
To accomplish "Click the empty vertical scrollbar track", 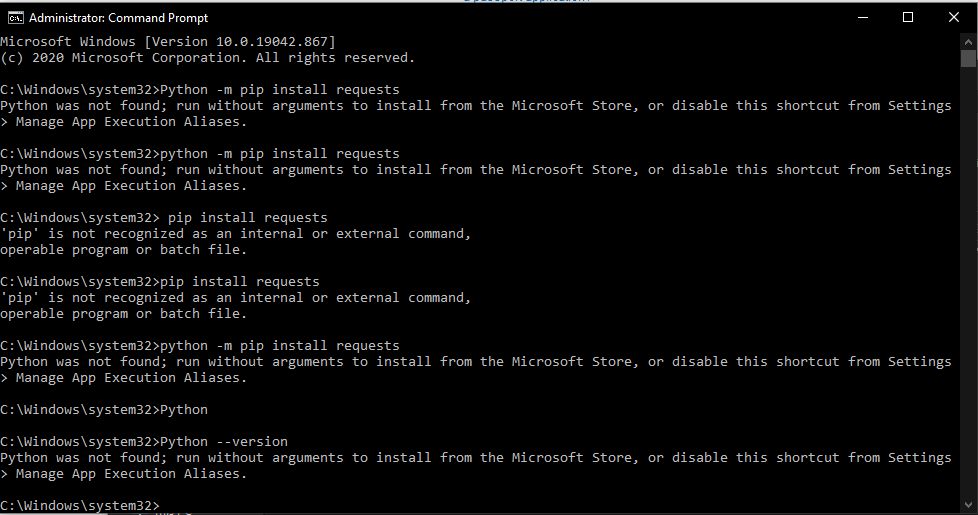I will click(x=968, y=281).
